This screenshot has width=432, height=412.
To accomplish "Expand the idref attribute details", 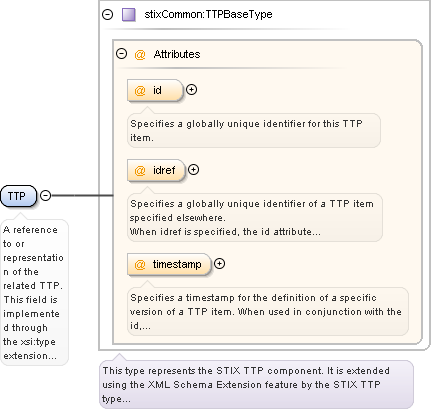I will (193, 170).
